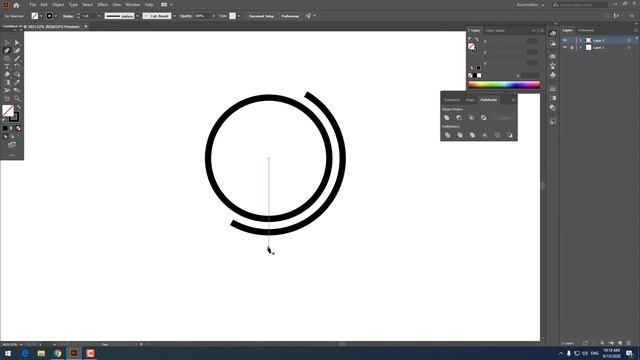Select the Gradient tool
640x360 pixels.
click(x=7, y=82)
